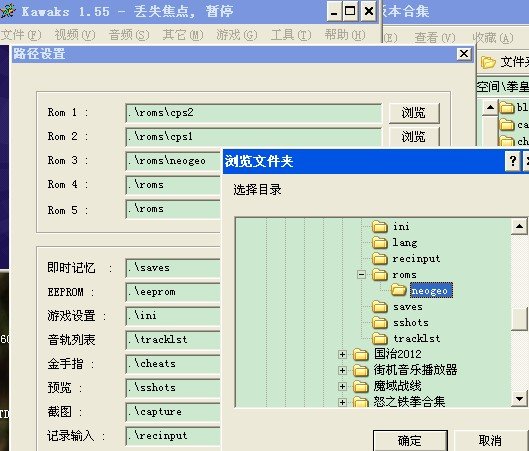Click the Rom 3 path field

click(x=173, y=161)
